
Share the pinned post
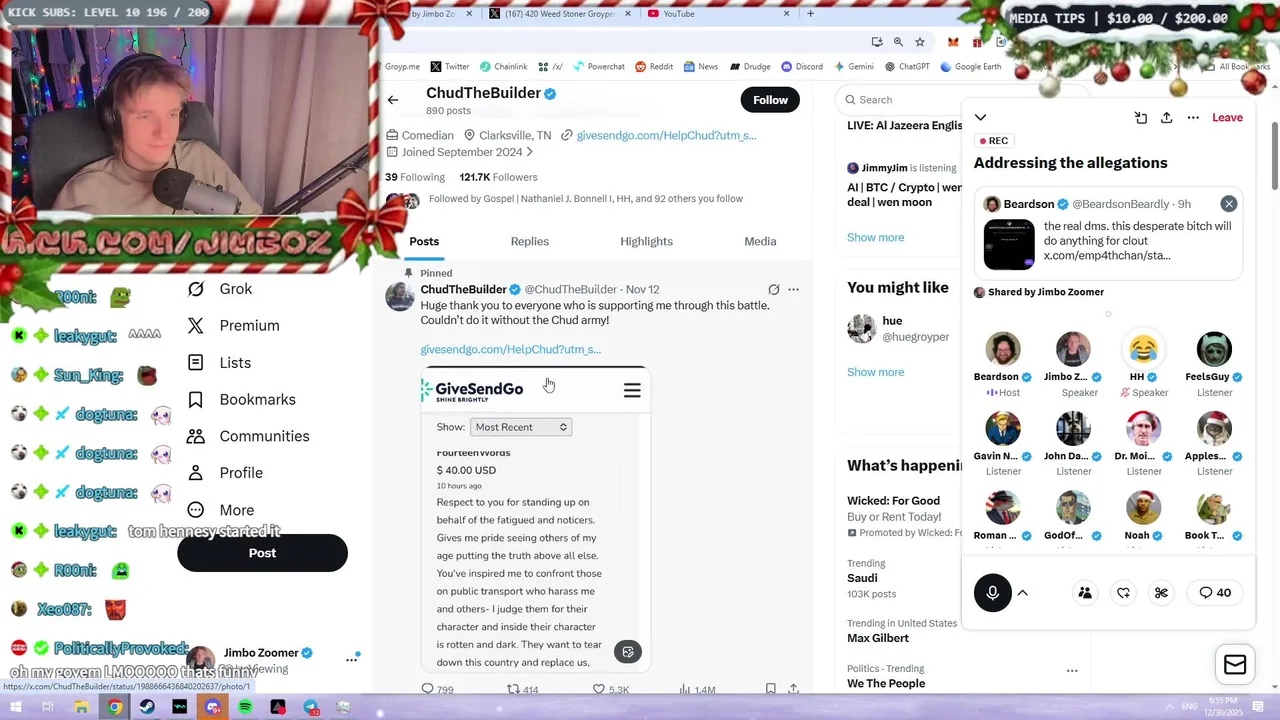[x=793, y=689]
